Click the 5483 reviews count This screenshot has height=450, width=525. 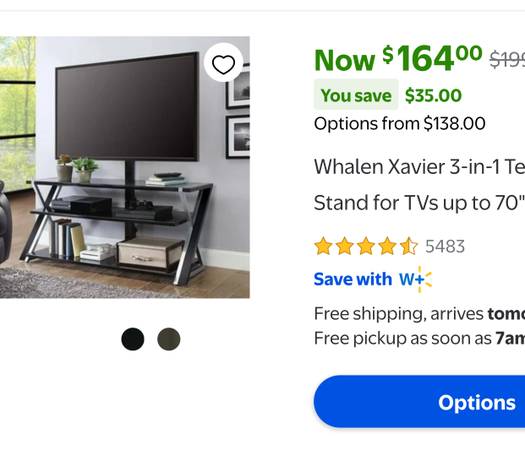(445, 246)
